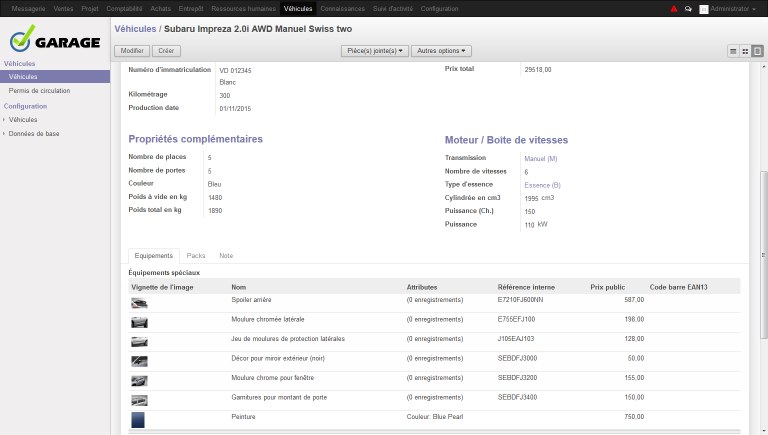
Task: Expand Véhicules under Configuration
Action: (x=23, y=119)
